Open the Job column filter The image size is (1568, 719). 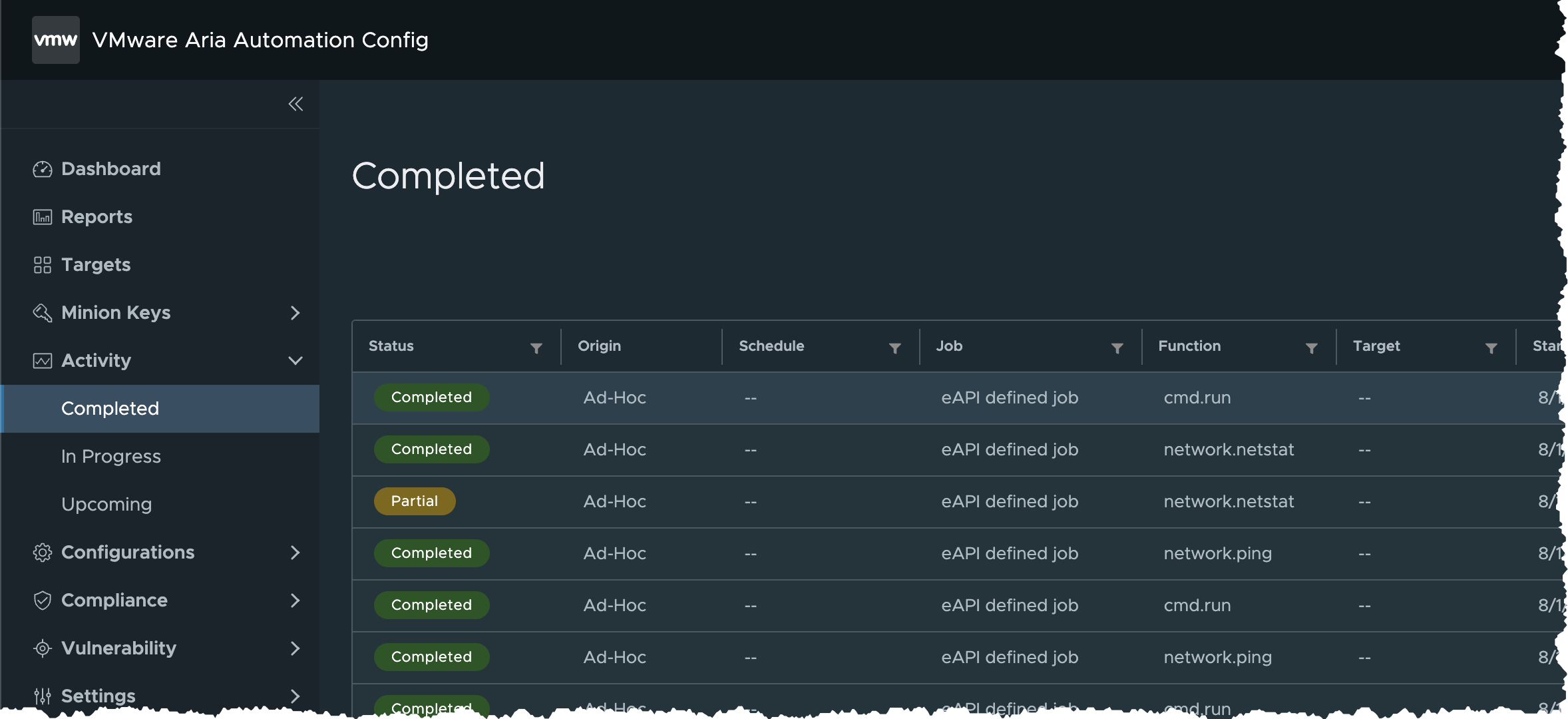click(x=1117, y=348)
